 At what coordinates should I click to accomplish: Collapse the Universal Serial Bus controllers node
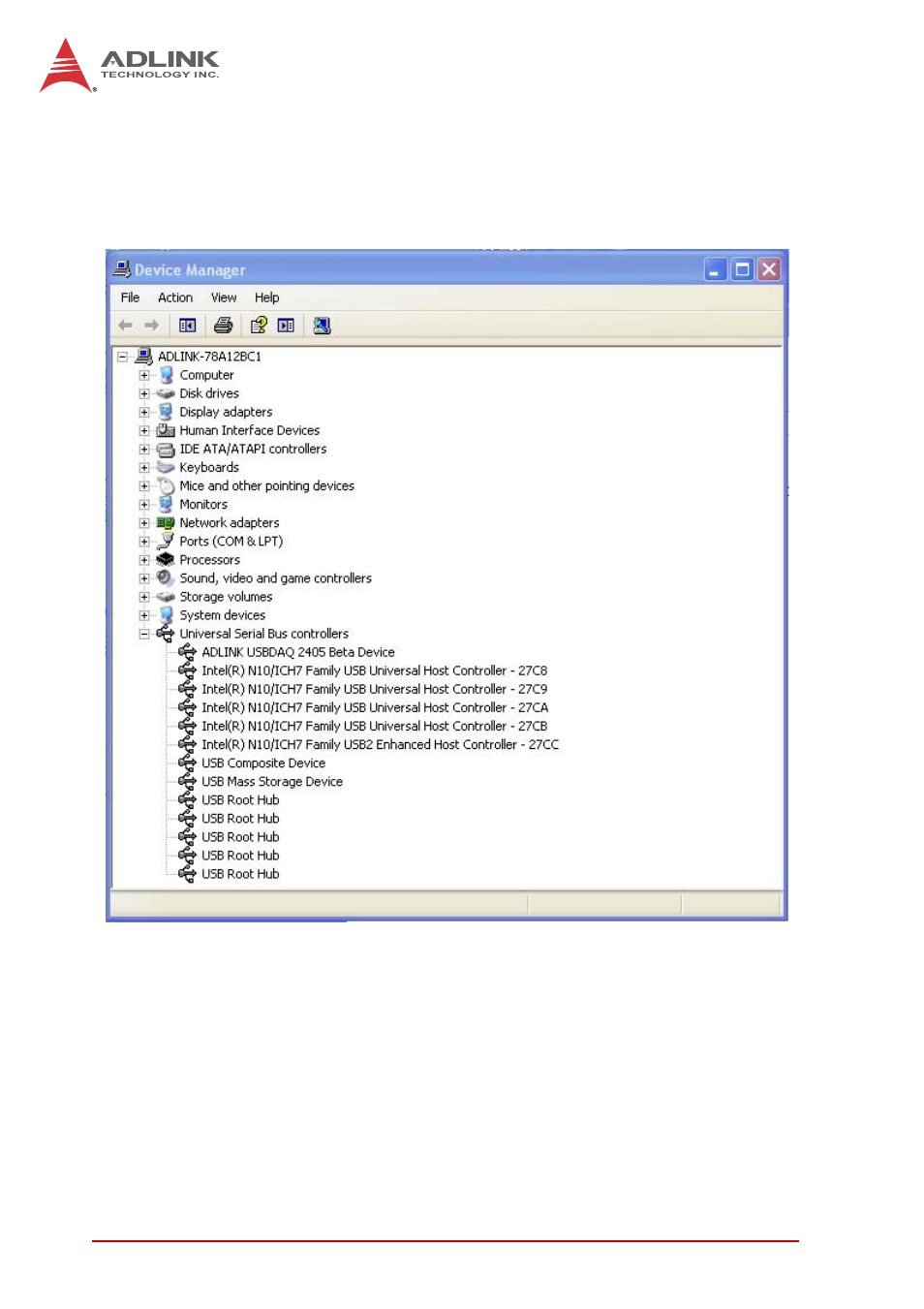pos(144,634)
